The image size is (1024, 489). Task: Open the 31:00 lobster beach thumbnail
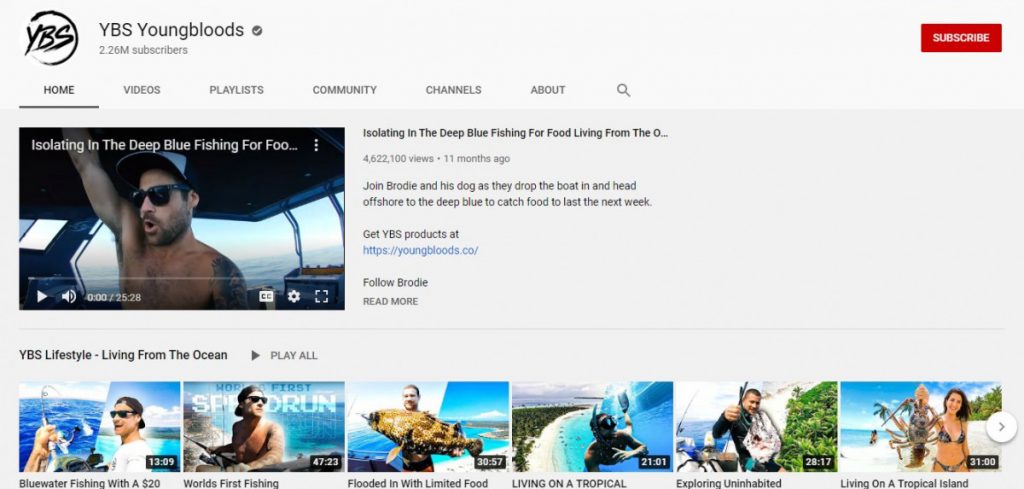click(x=921, y=427)
